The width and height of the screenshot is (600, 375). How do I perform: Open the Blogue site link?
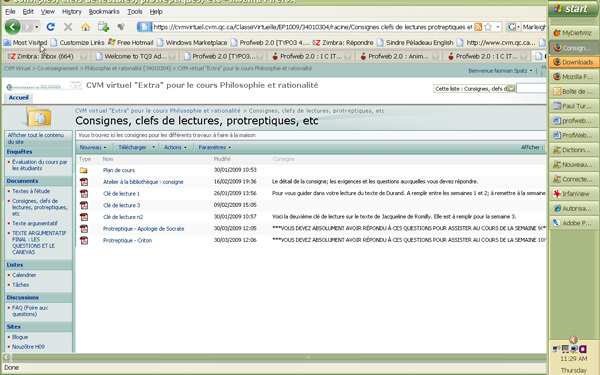(20, 337)
